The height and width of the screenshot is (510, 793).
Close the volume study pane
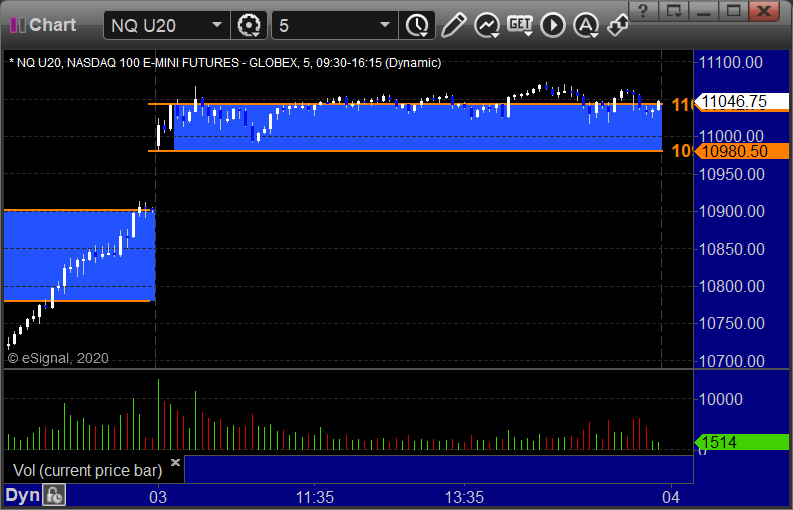(x=175, y=462)
